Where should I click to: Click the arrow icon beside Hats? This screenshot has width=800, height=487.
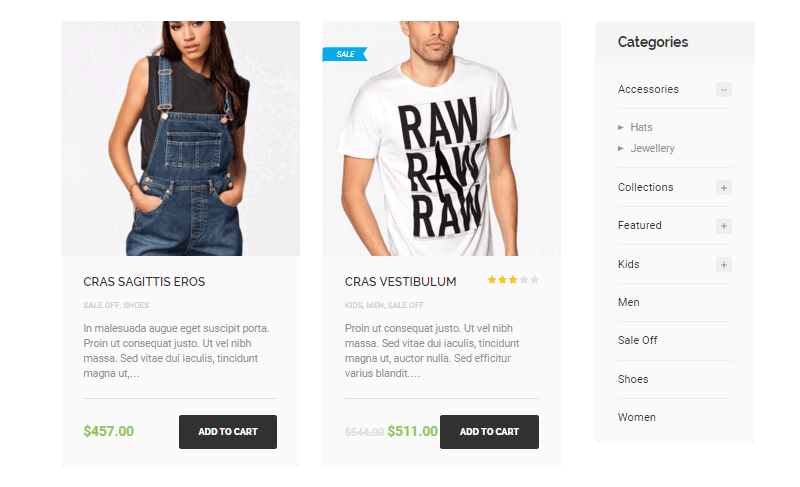(x=620, y=127)
